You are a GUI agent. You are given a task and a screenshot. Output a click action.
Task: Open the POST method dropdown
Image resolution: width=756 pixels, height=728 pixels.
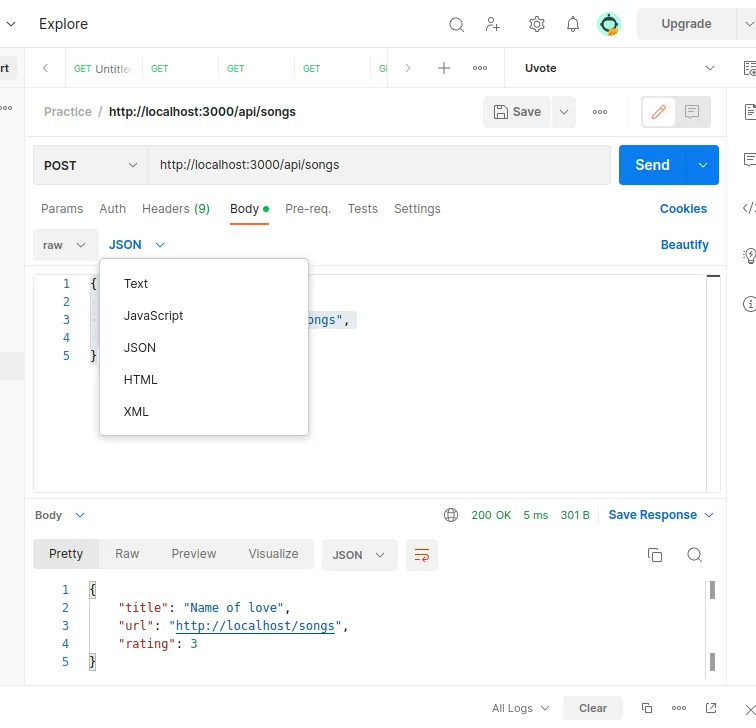(90, 165)
